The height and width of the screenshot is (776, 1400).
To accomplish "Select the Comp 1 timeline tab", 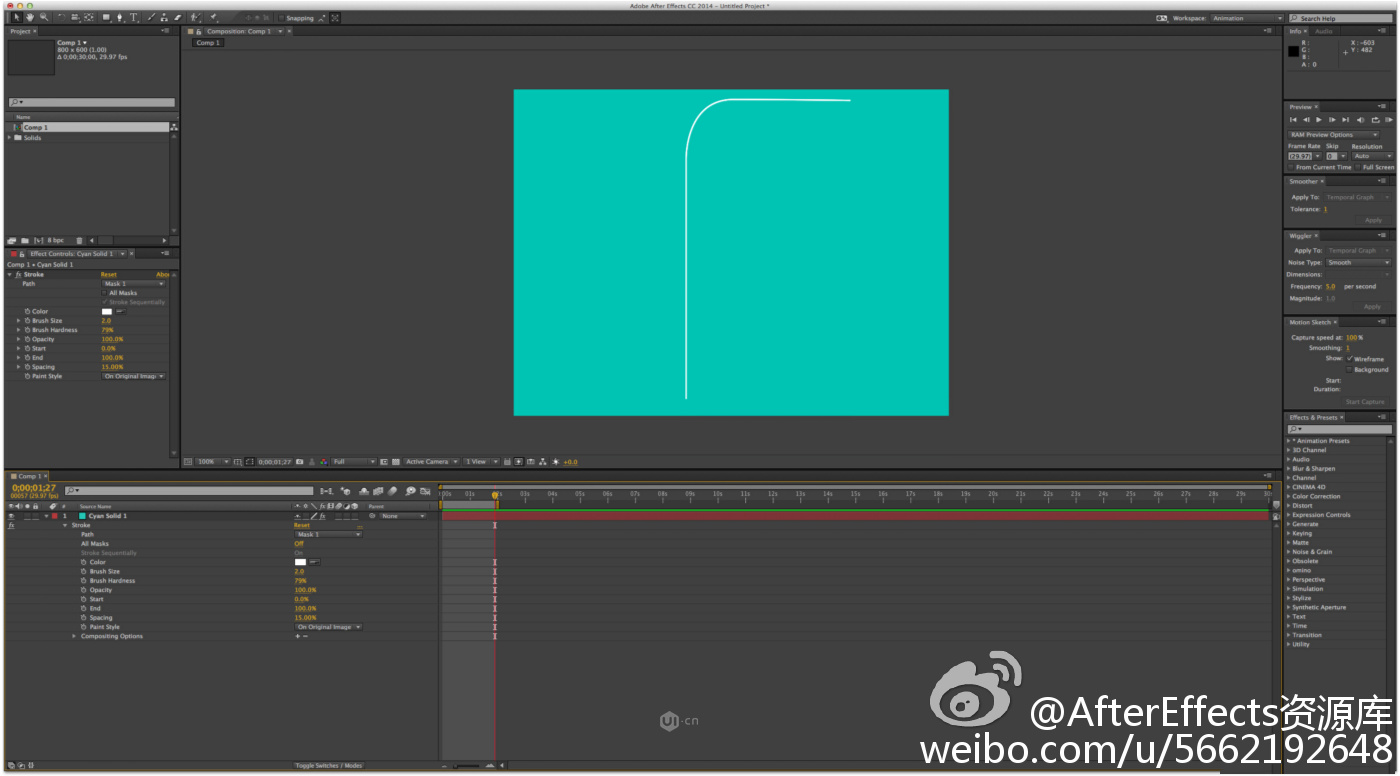I will click(28, 476).
